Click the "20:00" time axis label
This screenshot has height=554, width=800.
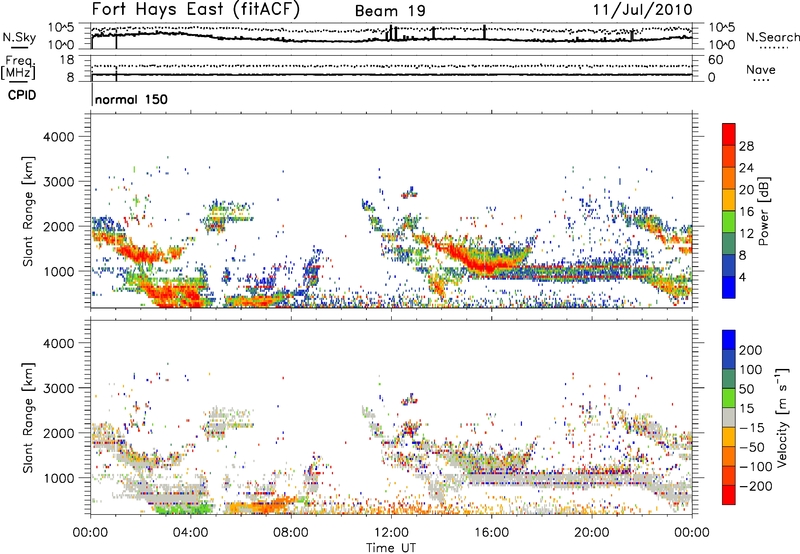pos(592,533)
